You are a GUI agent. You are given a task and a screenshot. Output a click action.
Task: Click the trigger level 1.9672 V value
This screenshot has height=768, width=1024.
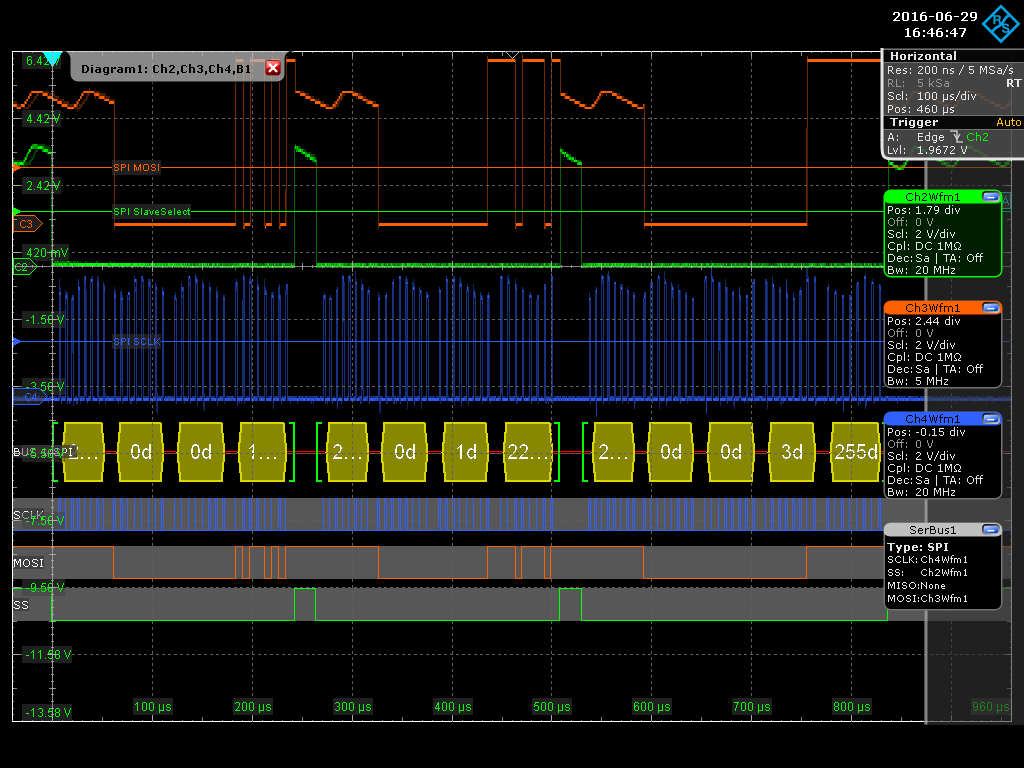click(942, 150)
